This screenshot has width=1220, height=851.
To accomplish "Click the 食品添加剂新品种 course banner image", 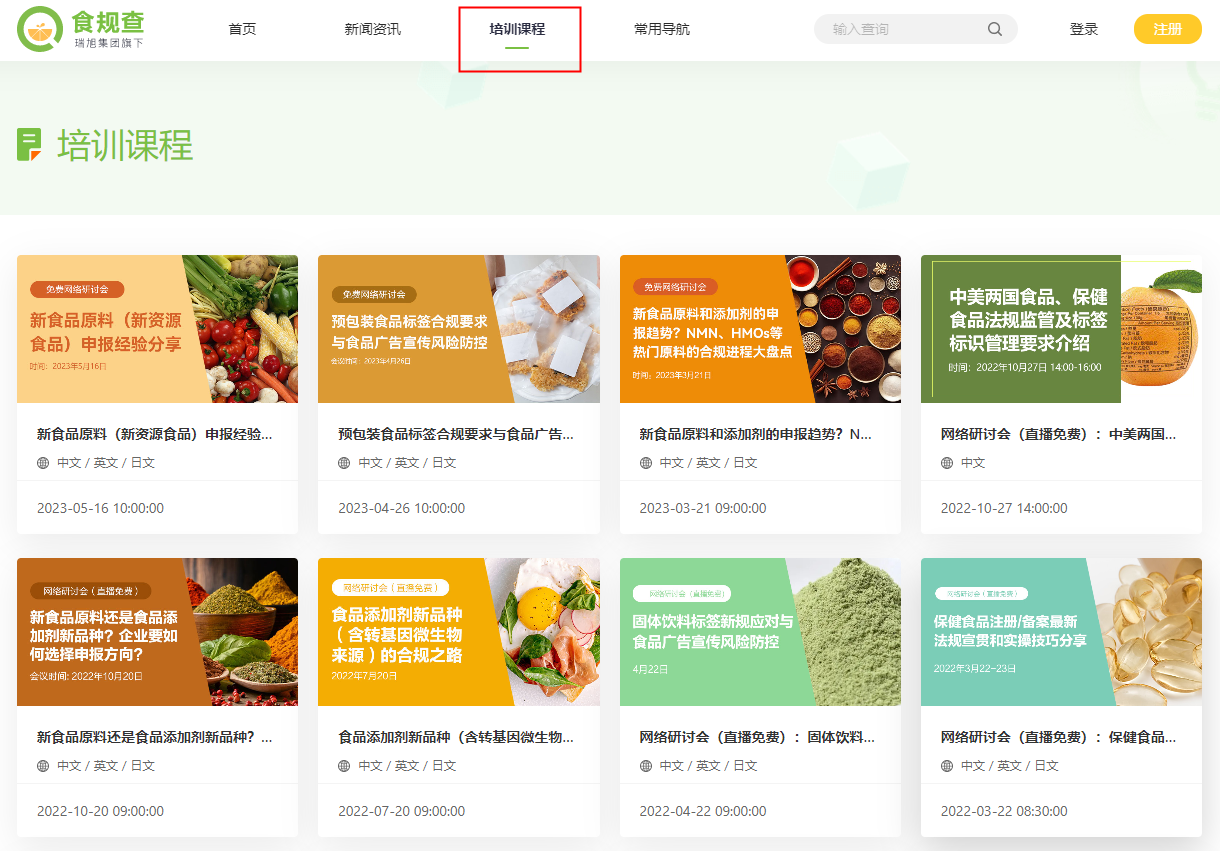I will pos(459,631).
